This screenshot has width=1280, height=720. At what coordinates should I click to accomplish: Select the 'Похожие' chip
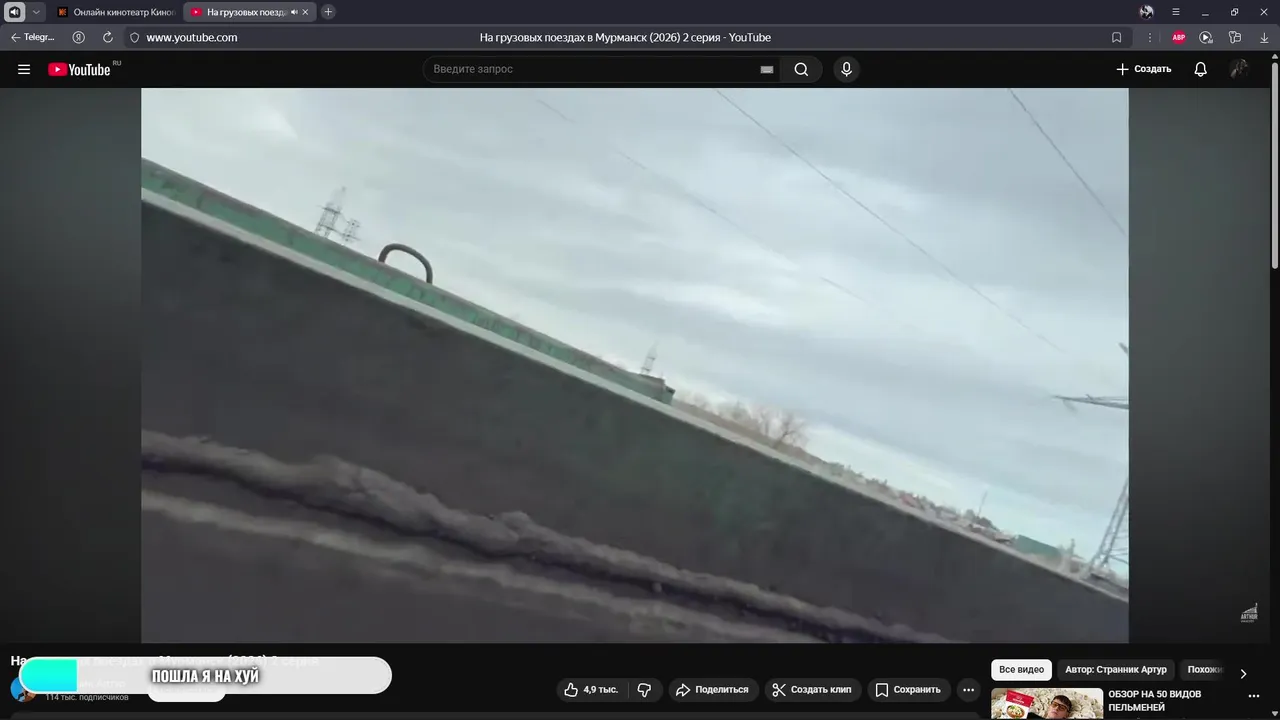[1204, 670]
